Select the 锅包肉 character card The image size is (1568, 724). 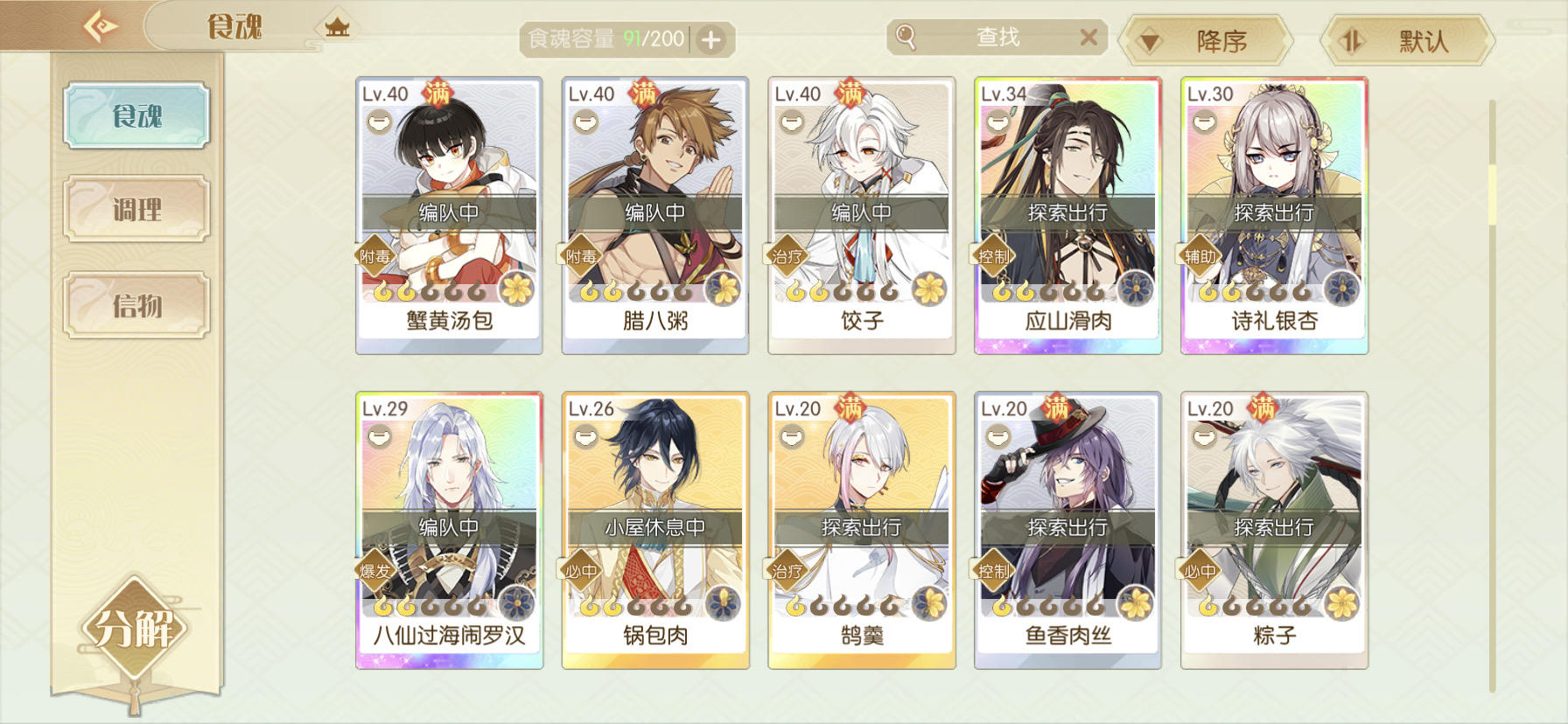tap(655, 530)
